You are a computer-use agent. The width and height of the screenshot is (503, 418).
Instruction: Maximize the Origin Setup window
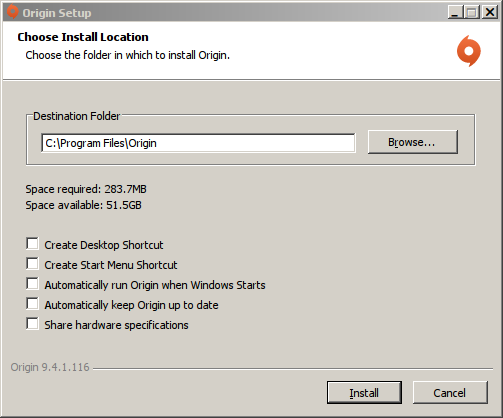click(472, 13)
